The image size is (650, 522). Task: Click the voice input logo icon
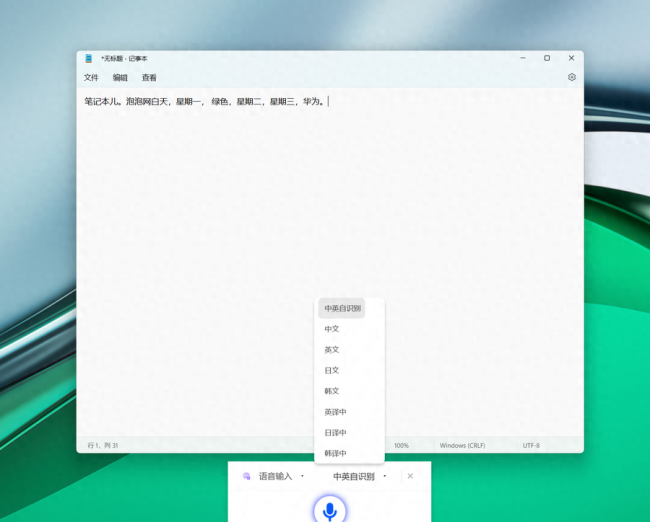click(246, 476)
